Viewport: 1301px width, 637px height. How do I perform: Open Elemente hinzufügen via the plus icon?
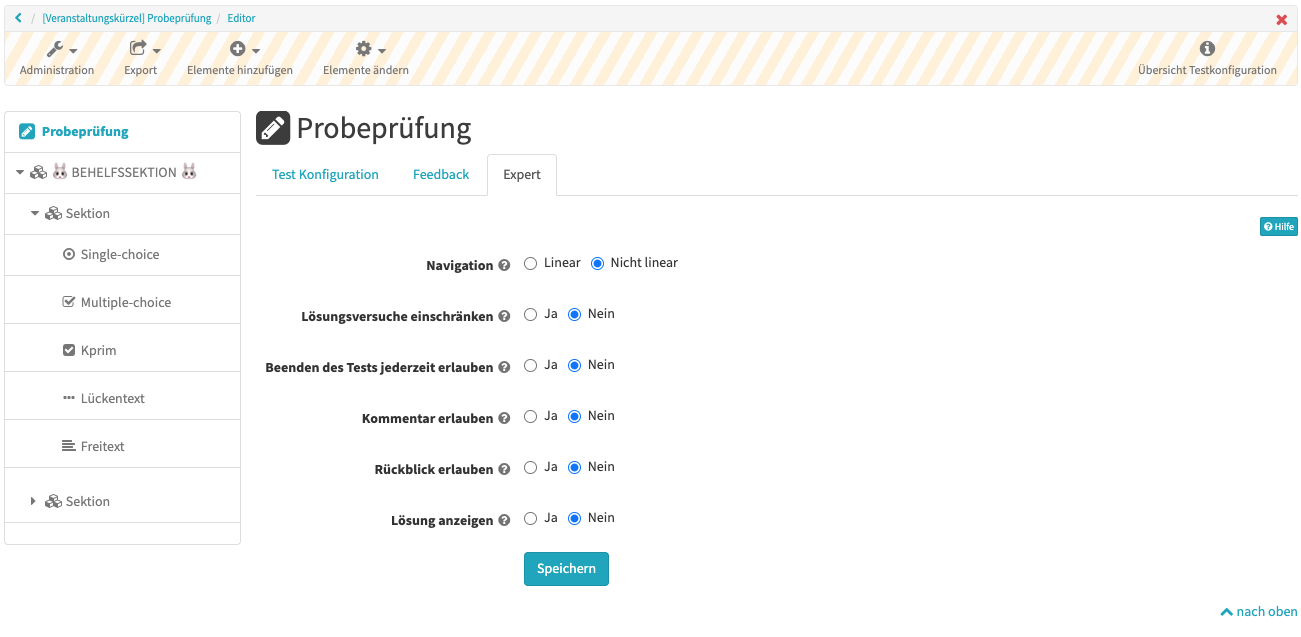coord(240,47)
